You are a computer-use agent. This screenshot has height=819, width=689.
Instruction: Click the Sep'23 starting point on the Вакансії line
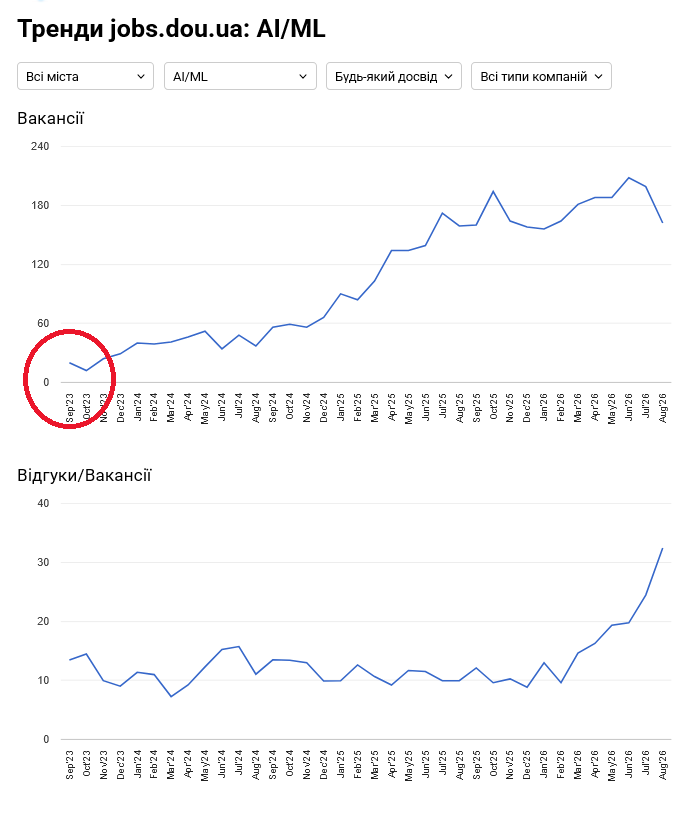(x=69, y=362)
